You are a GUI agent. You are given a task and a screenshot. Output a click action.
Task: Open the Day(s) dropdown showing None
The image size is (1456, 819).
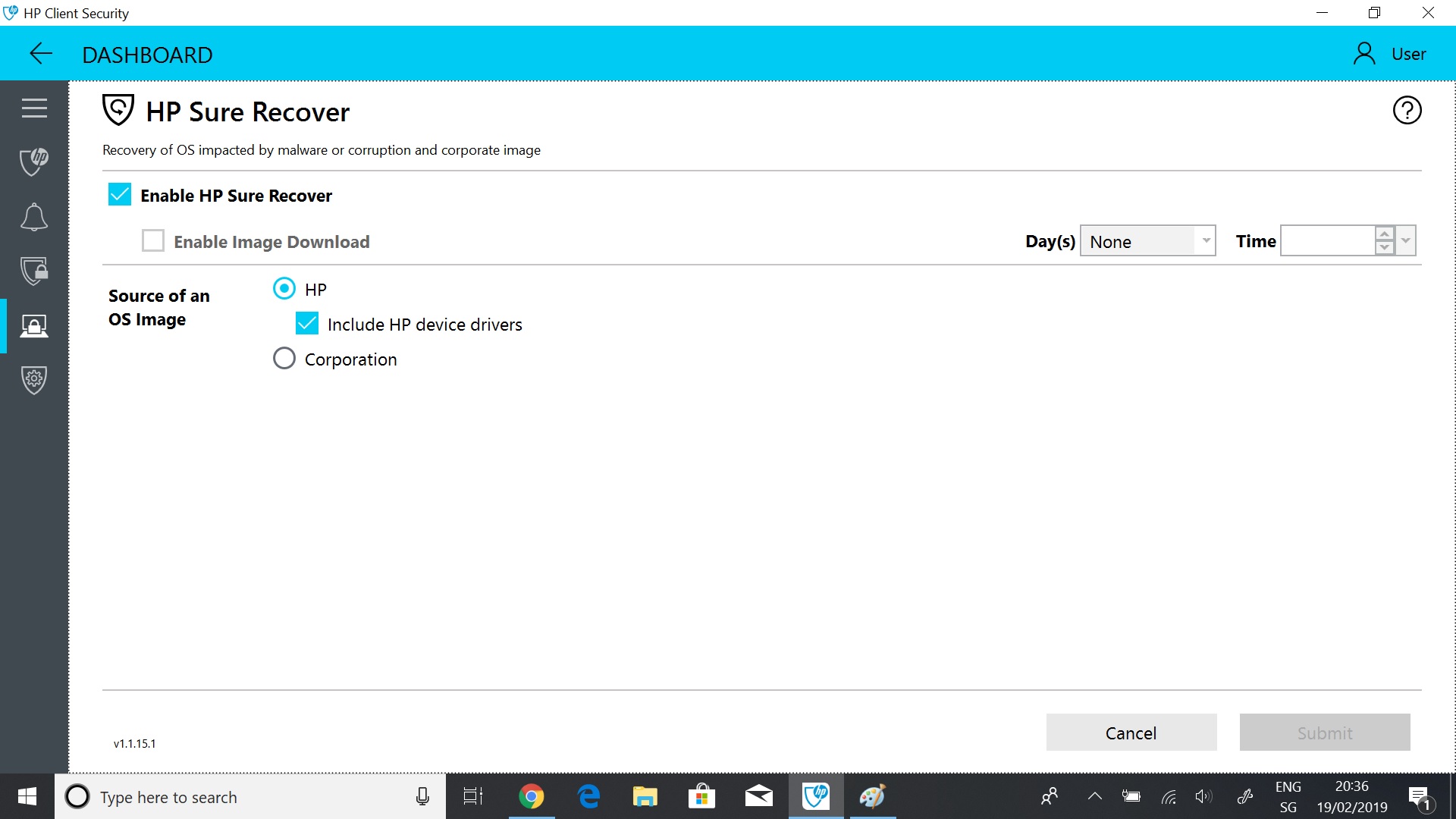click(x=1148, y=240)
